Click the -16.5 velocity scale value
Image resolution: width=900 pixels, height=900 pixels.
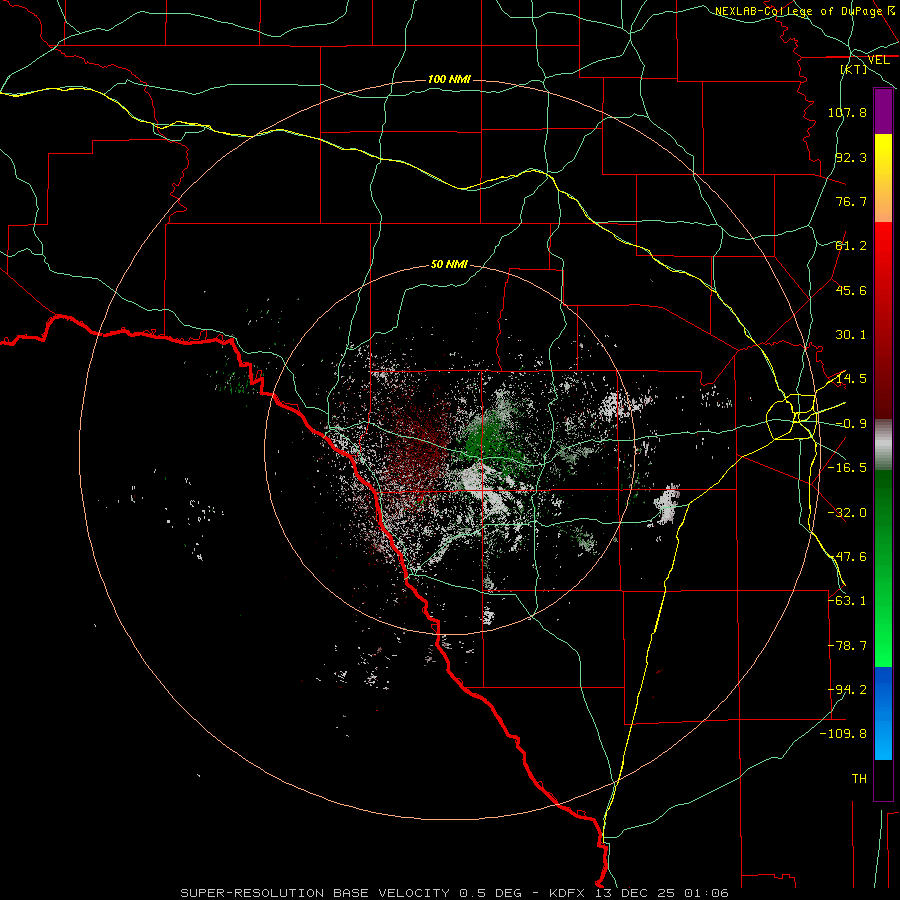847,468
